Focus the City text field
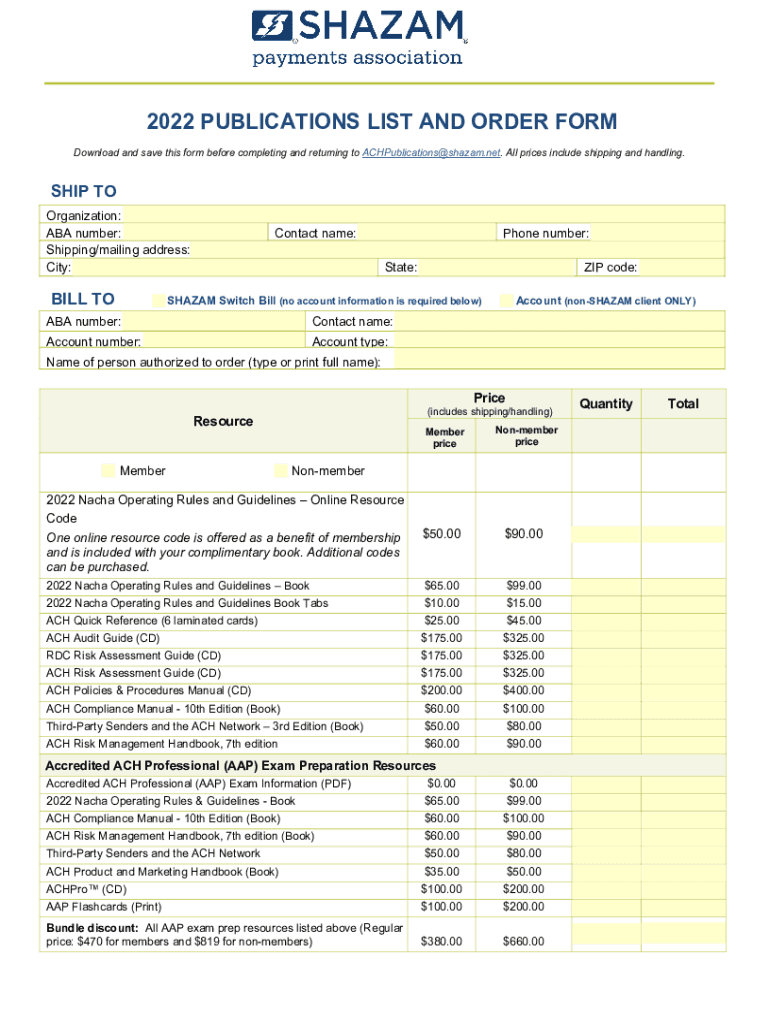770x1024 pixels. (216, 267)
